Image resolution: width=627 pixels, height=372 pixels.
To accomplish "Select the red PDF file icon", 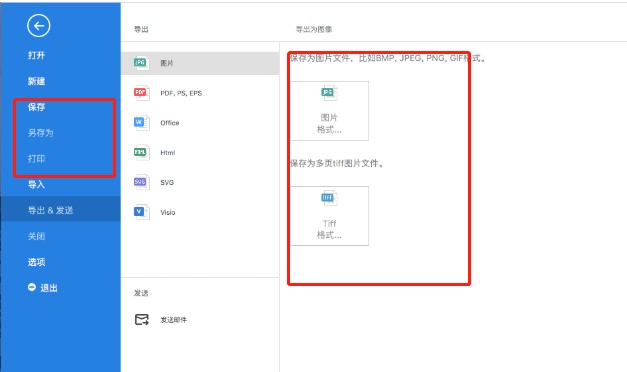I will point(142,93).
